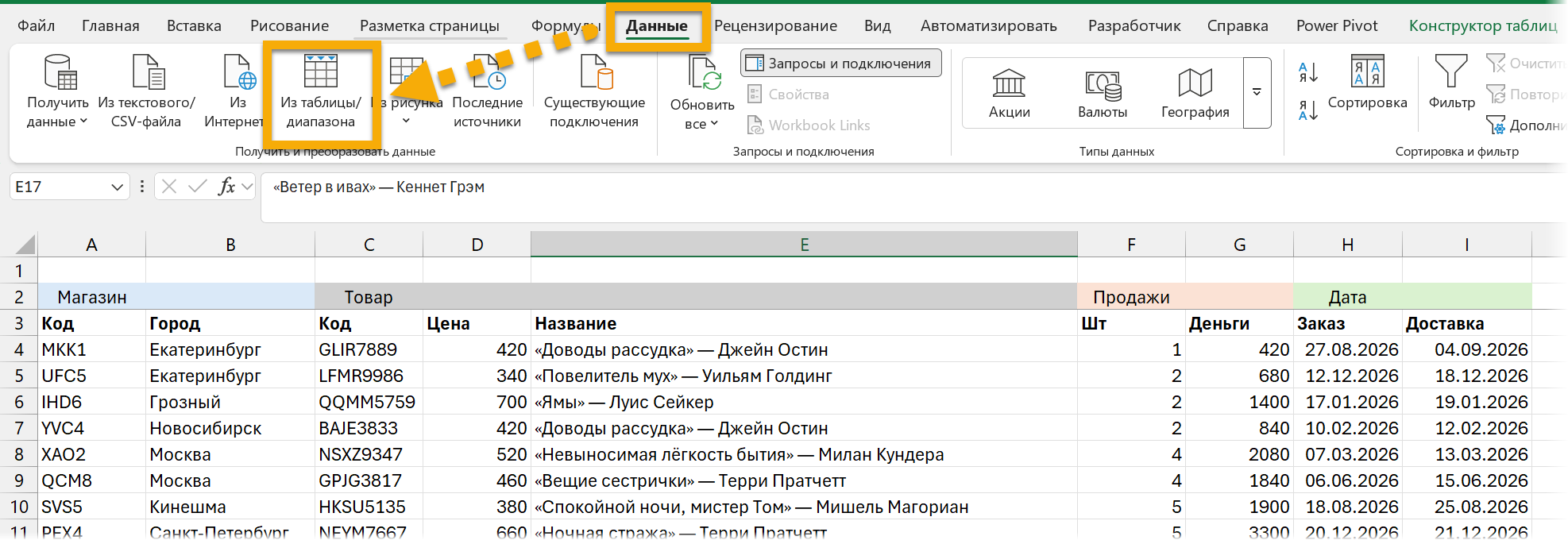Select the География data type

pyautogui.click(x=1195, y=93)
